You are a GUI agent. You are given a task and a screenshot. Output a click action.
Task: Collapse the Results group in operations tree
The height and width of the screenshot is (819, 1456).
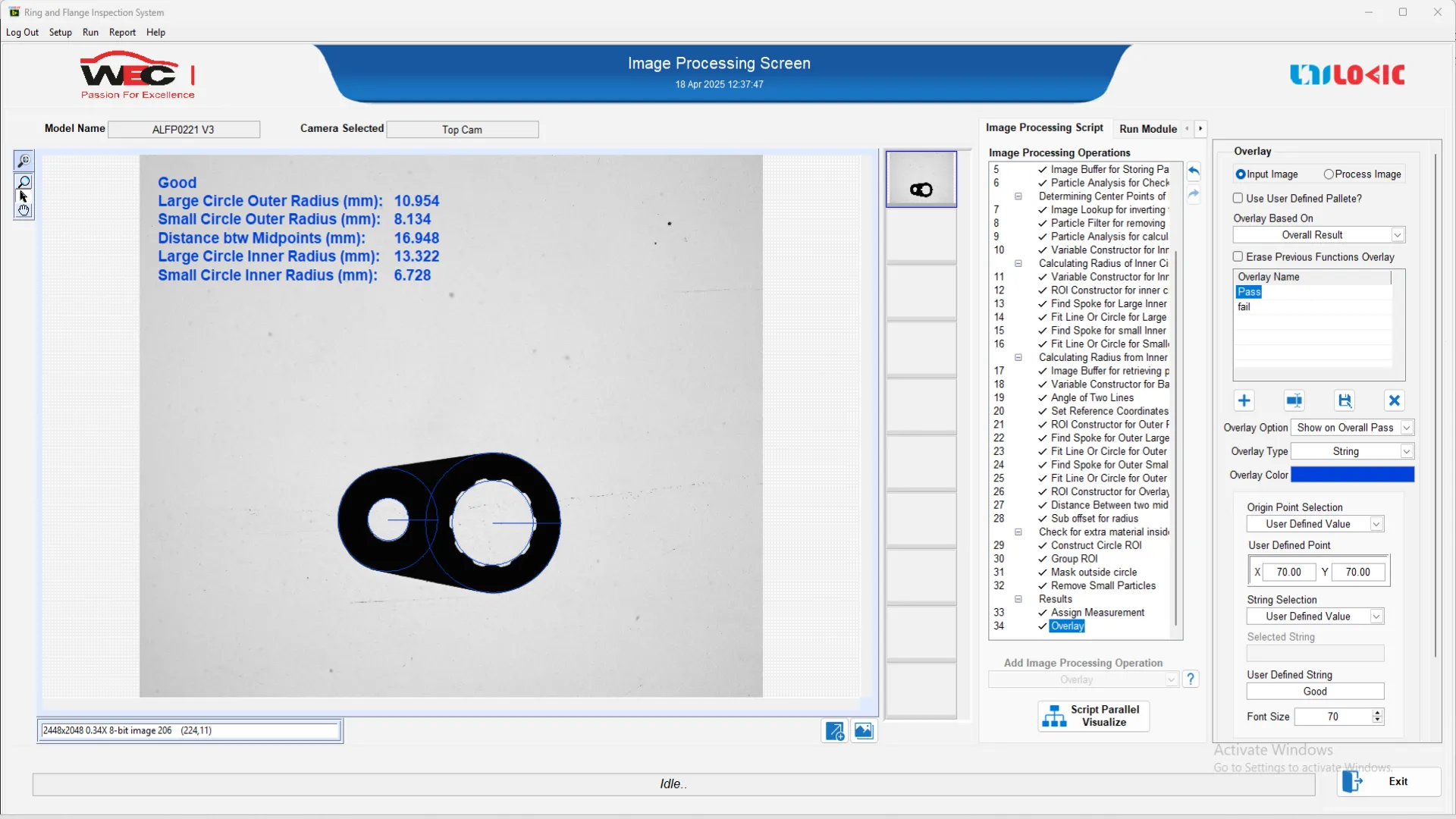[1018, 599]
